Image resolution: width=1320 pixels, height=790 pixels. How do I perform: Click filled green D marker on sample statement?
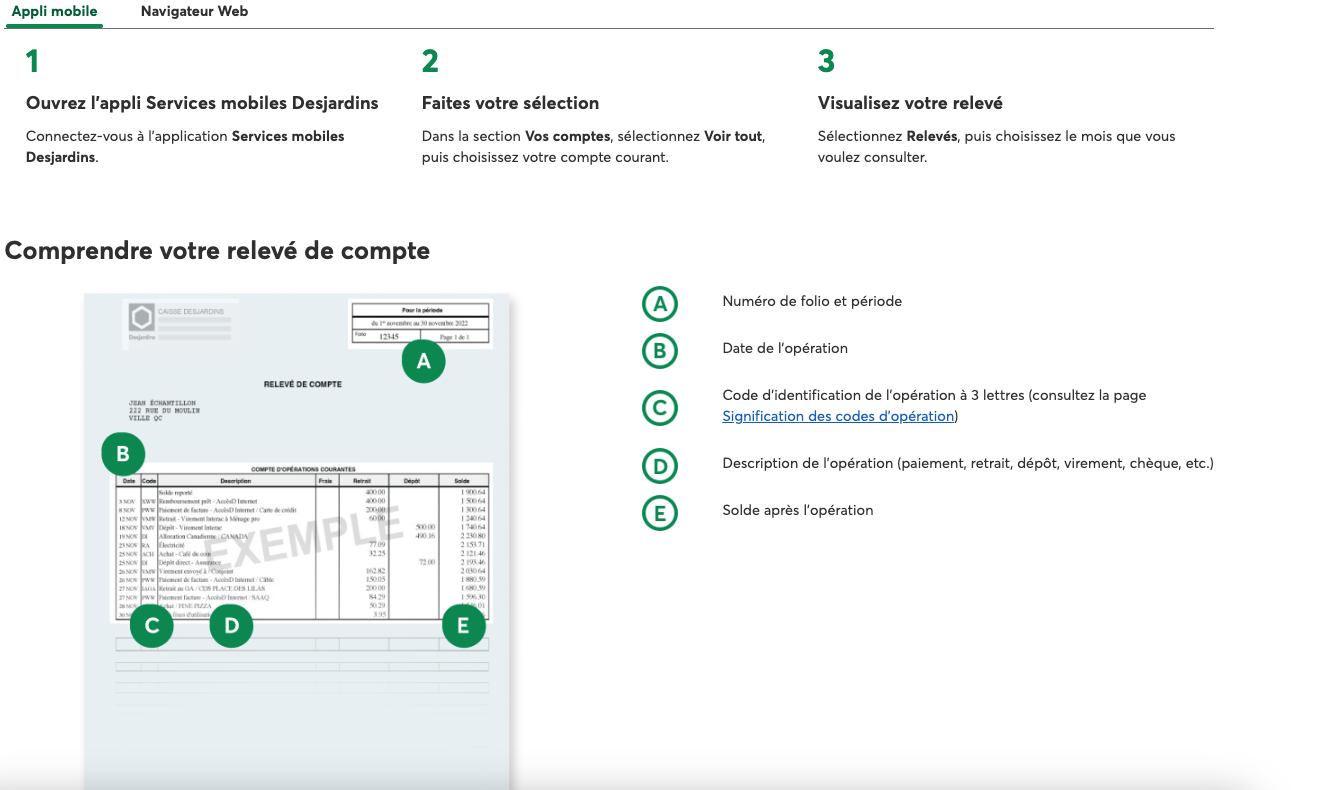click(232, 626)
